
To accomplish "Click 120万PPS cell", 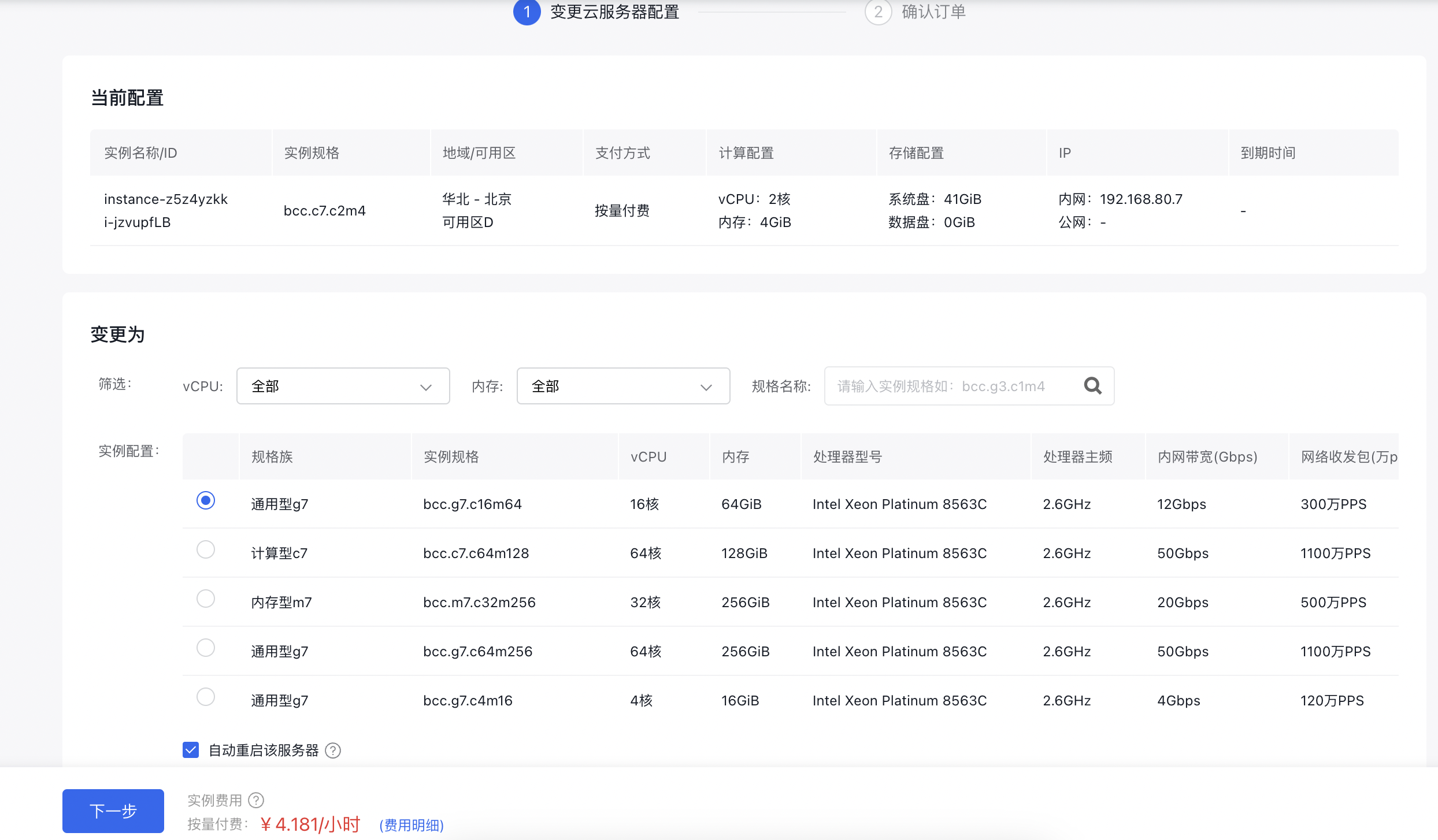I will (x=1332, y=701).
